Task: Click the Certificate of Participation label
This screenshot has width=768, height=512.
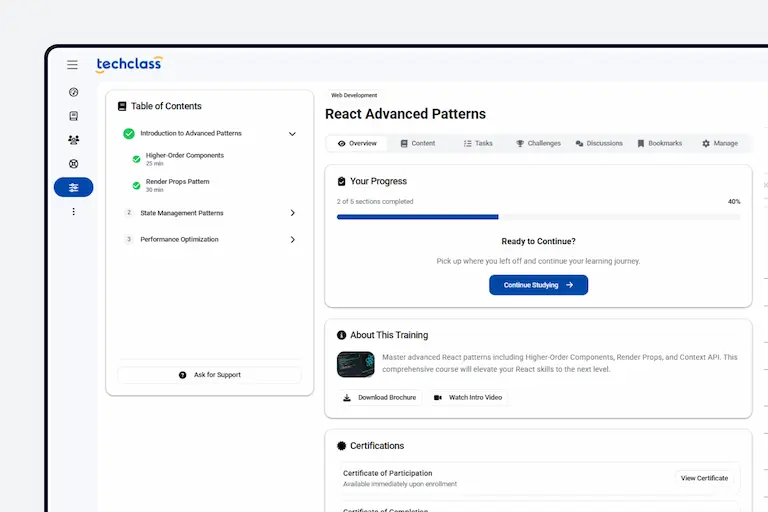Action: click(387, 473)
